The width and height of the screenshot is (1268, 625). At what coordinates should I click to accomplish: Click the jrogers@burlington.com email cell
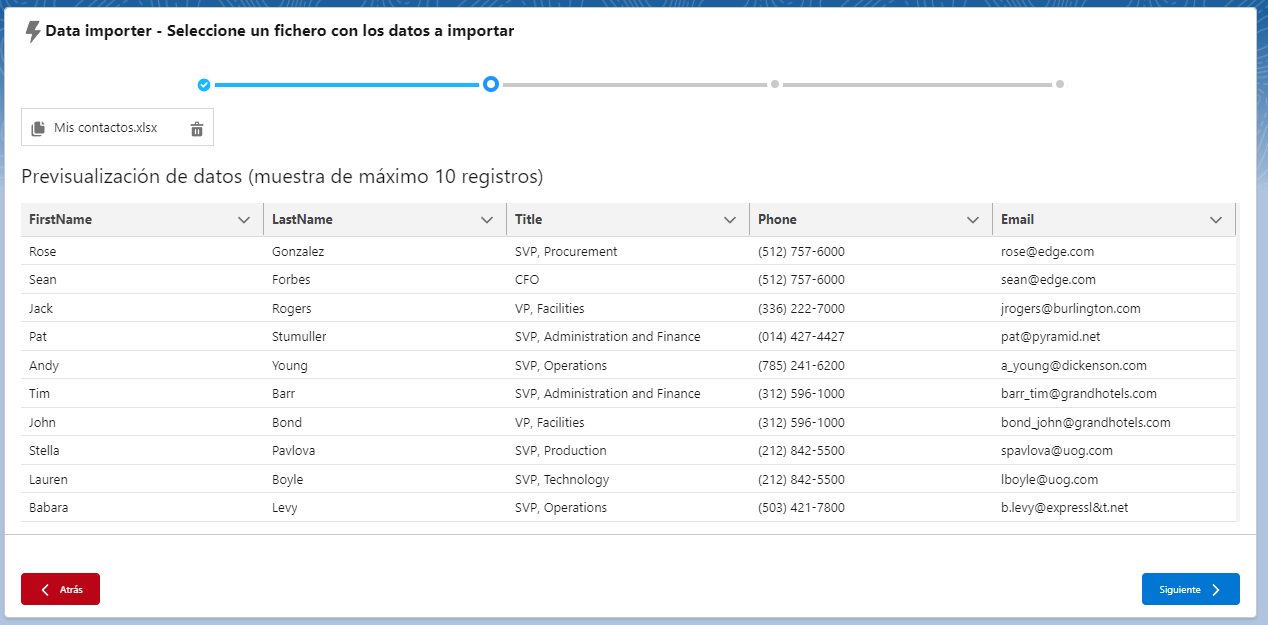(x=1114, y=309)
